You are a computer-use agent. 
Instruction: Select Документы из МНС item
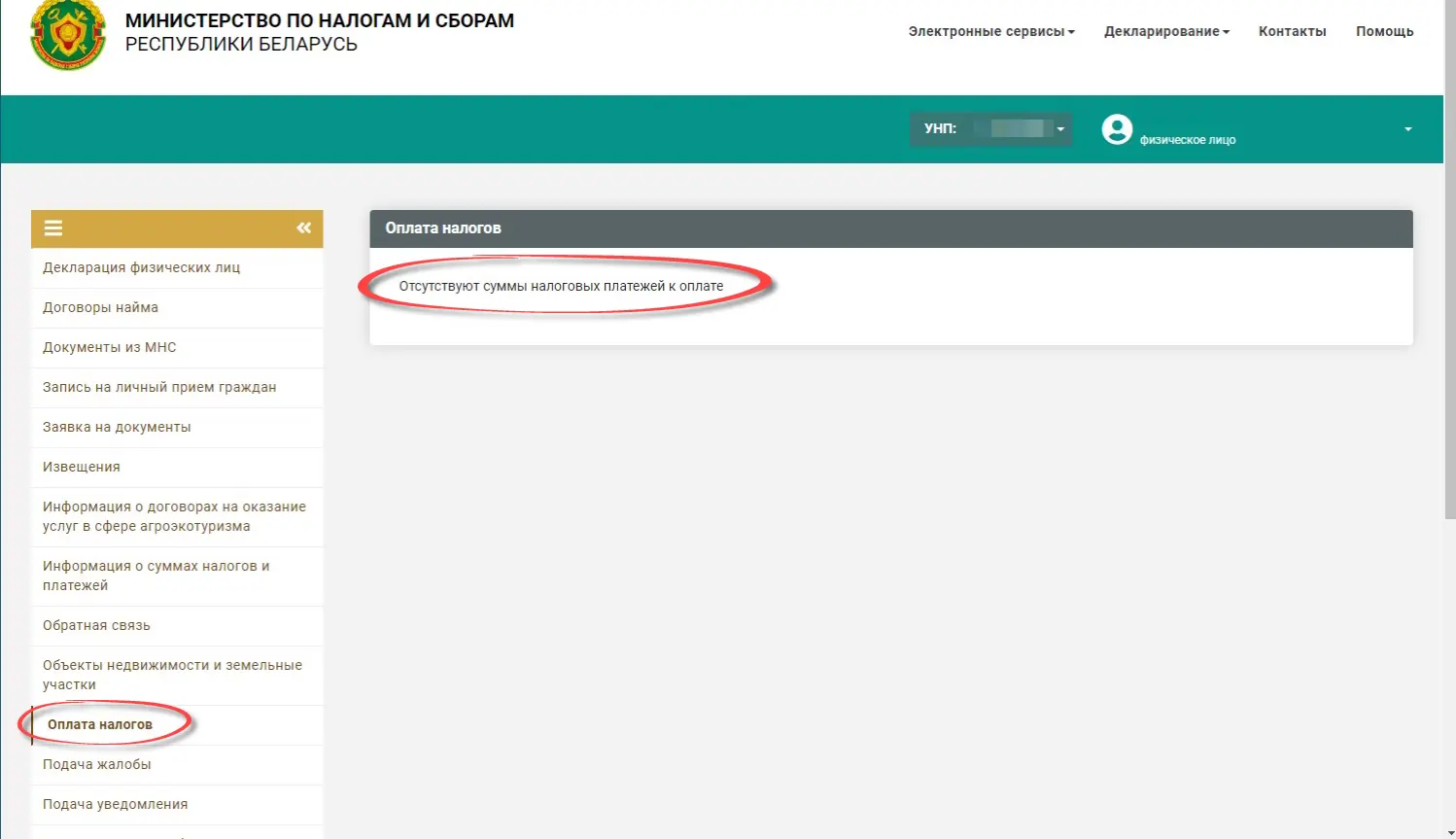point(177,347)
